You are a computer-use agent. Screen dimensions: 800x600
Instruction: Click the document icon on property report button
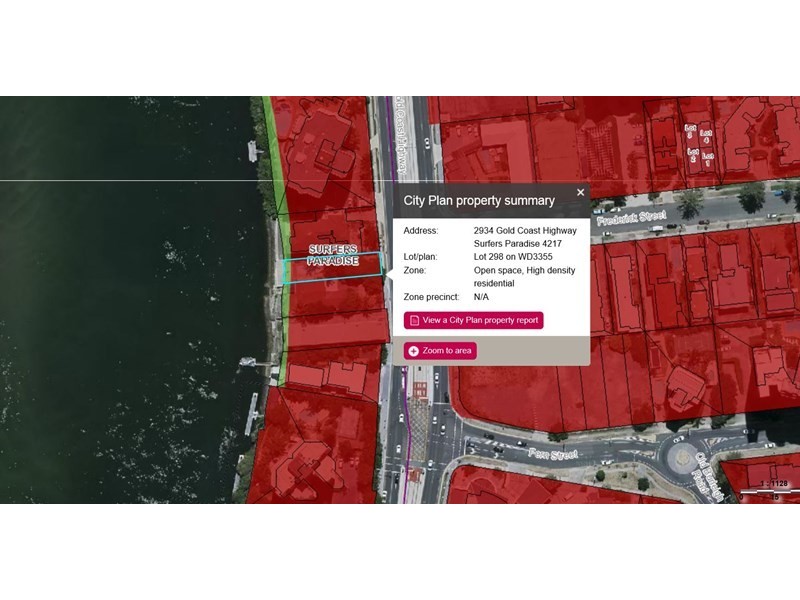tap(414, 320)
